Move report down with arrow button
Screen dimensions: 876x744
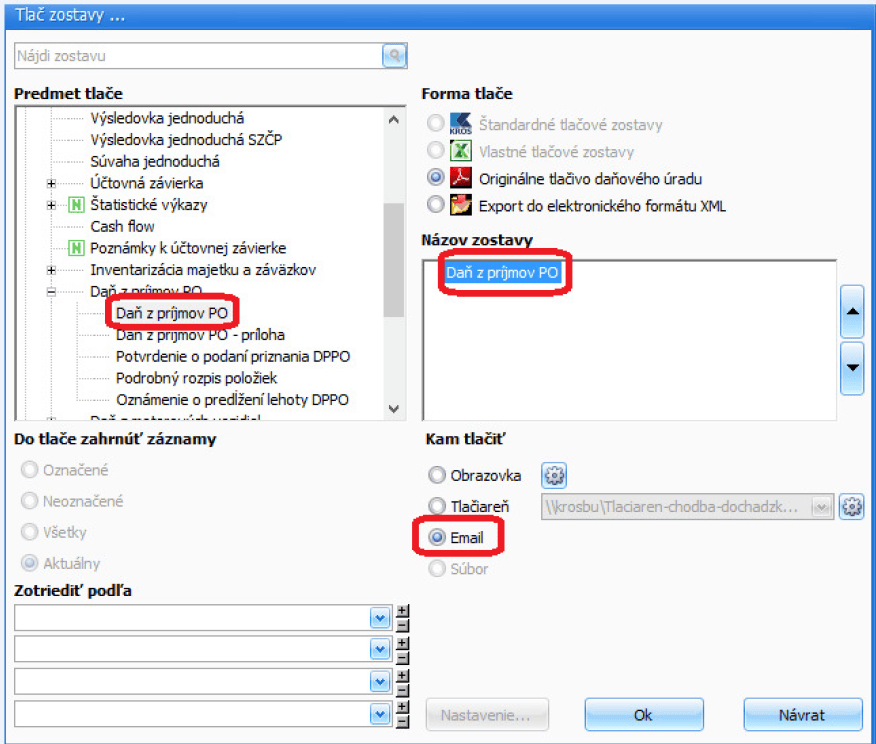point(853,365)
